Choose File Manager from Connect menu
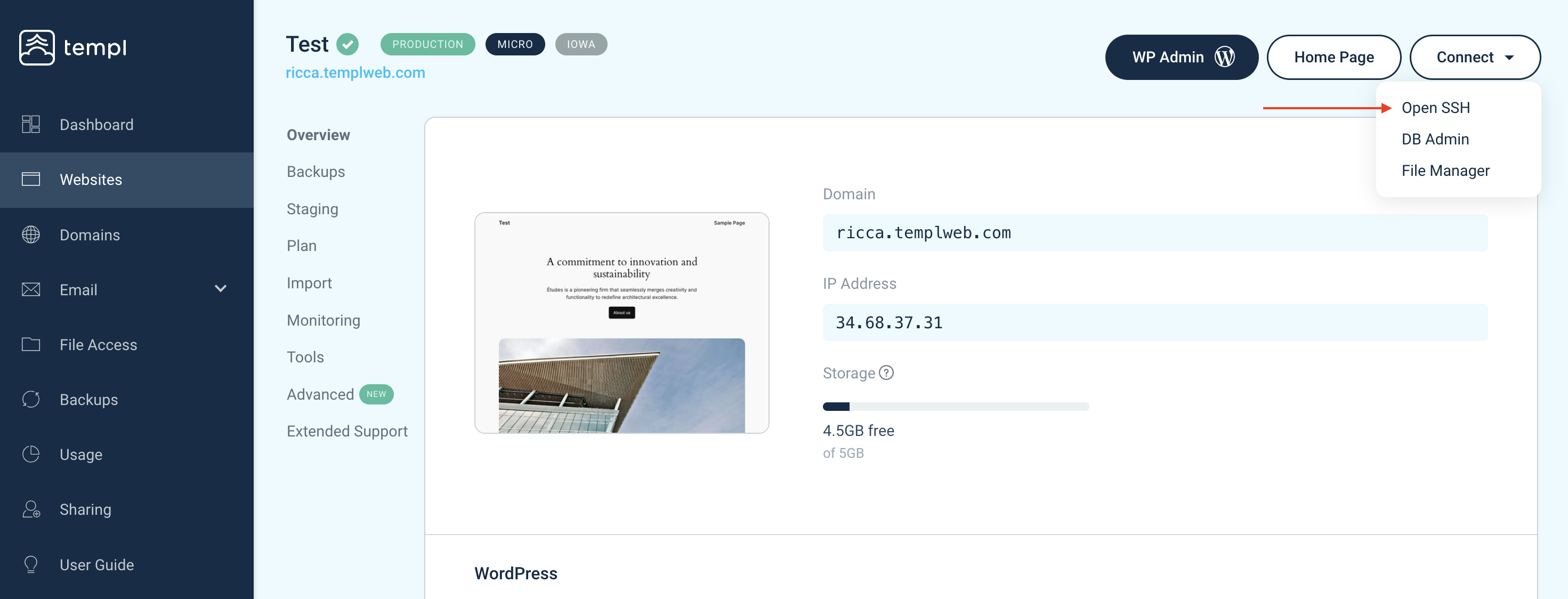This screenshot has width=1568, height=599. (x=1445, y=171)
